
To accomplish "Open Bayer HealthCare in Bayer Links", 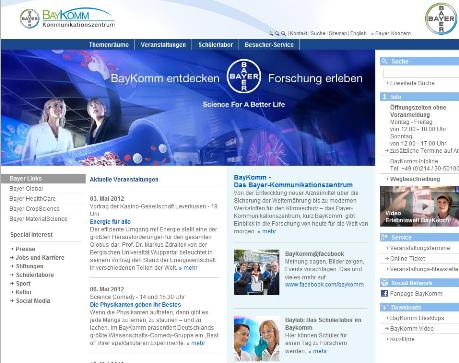I will tap(32, 199).
